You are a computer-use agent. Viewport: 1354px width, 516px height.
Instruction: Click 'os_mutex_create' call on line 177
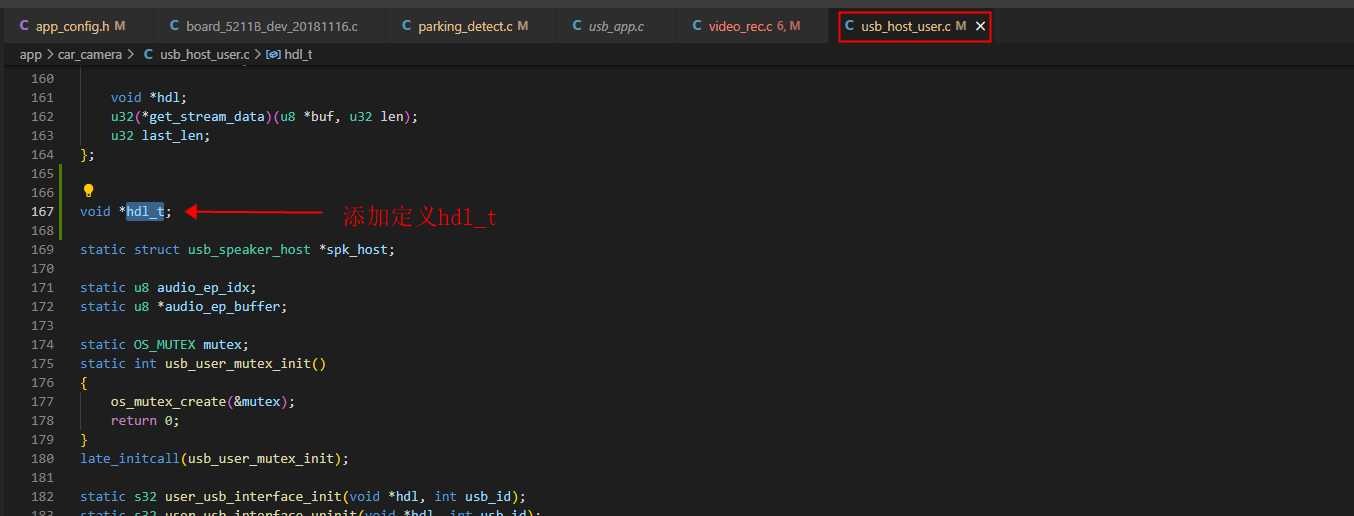tap(168, 401)
